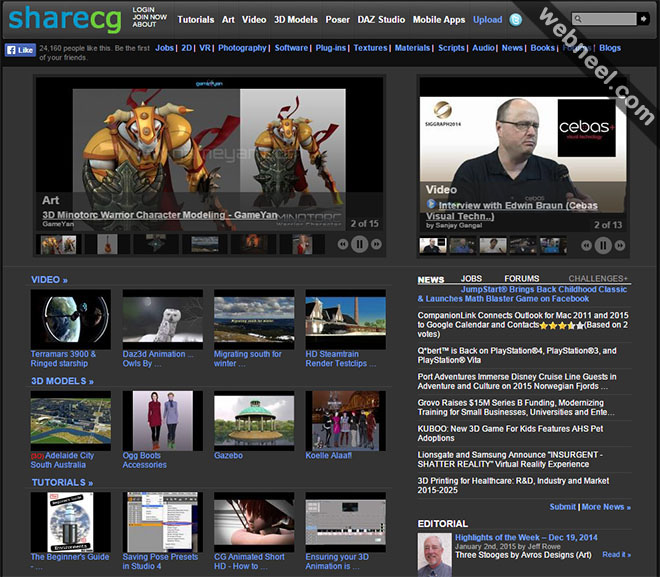Click the Submit news link
The width and height of the screenshot is (660, 577).
(562, 507)
